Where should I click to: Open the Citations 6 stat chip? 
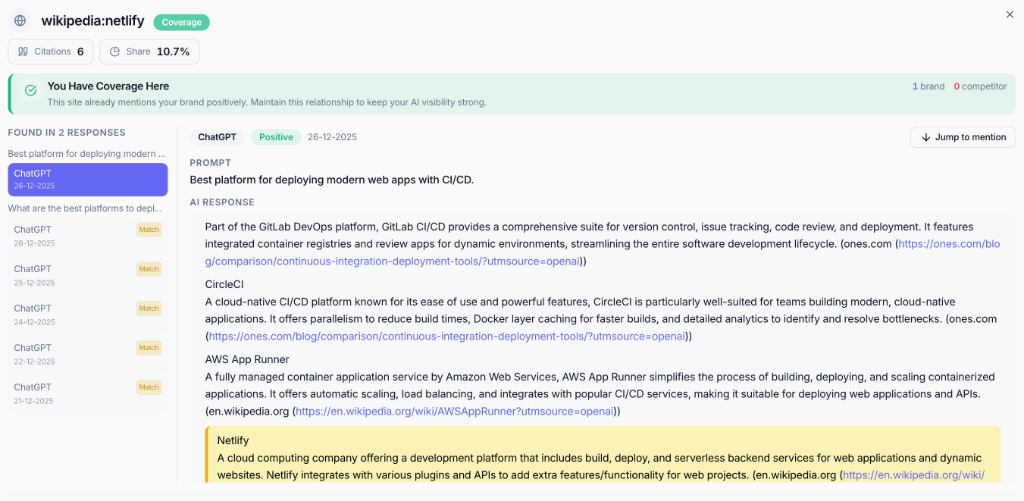coord(51,52)
